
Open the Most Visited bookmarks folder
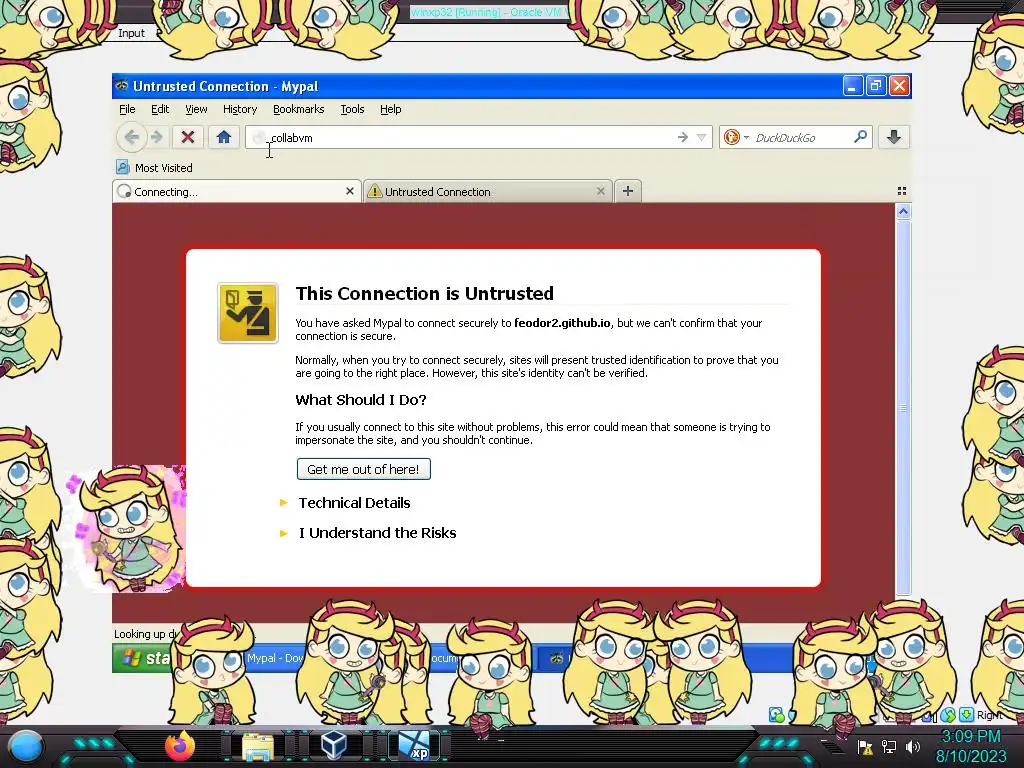click(155, 168)
